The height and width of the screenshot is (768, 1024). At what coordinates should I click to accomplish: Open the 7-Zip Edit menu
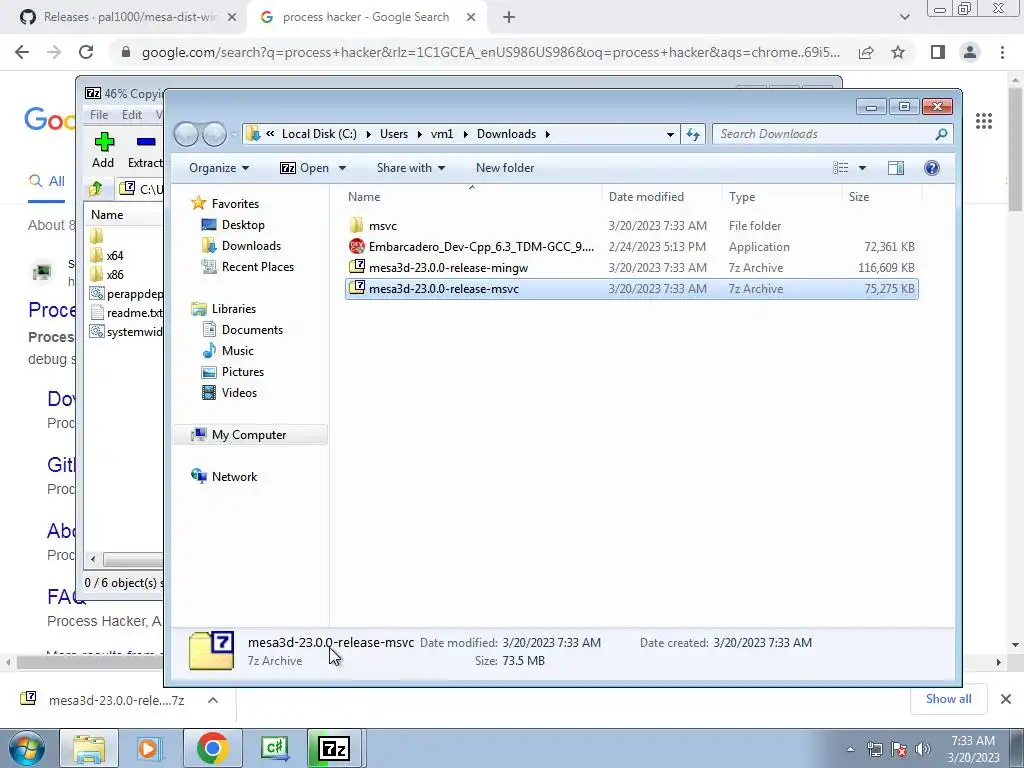(131, 115)
